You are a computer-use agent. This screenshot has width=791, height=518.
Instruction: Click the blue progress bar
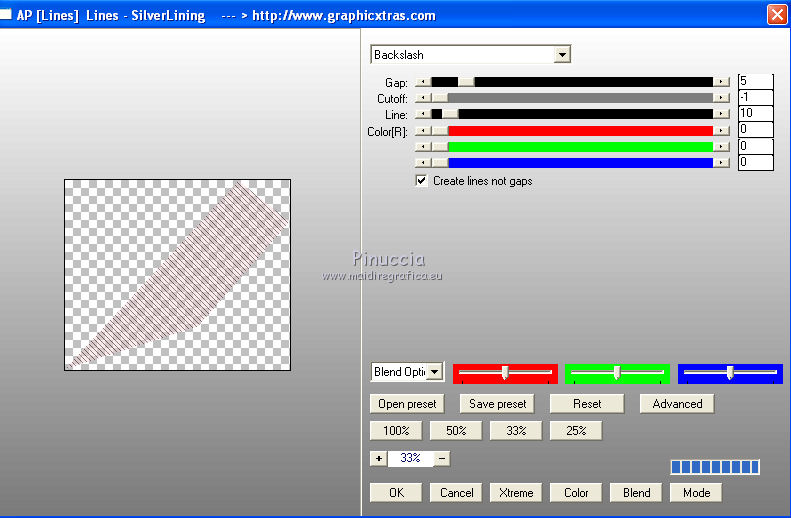715,467
